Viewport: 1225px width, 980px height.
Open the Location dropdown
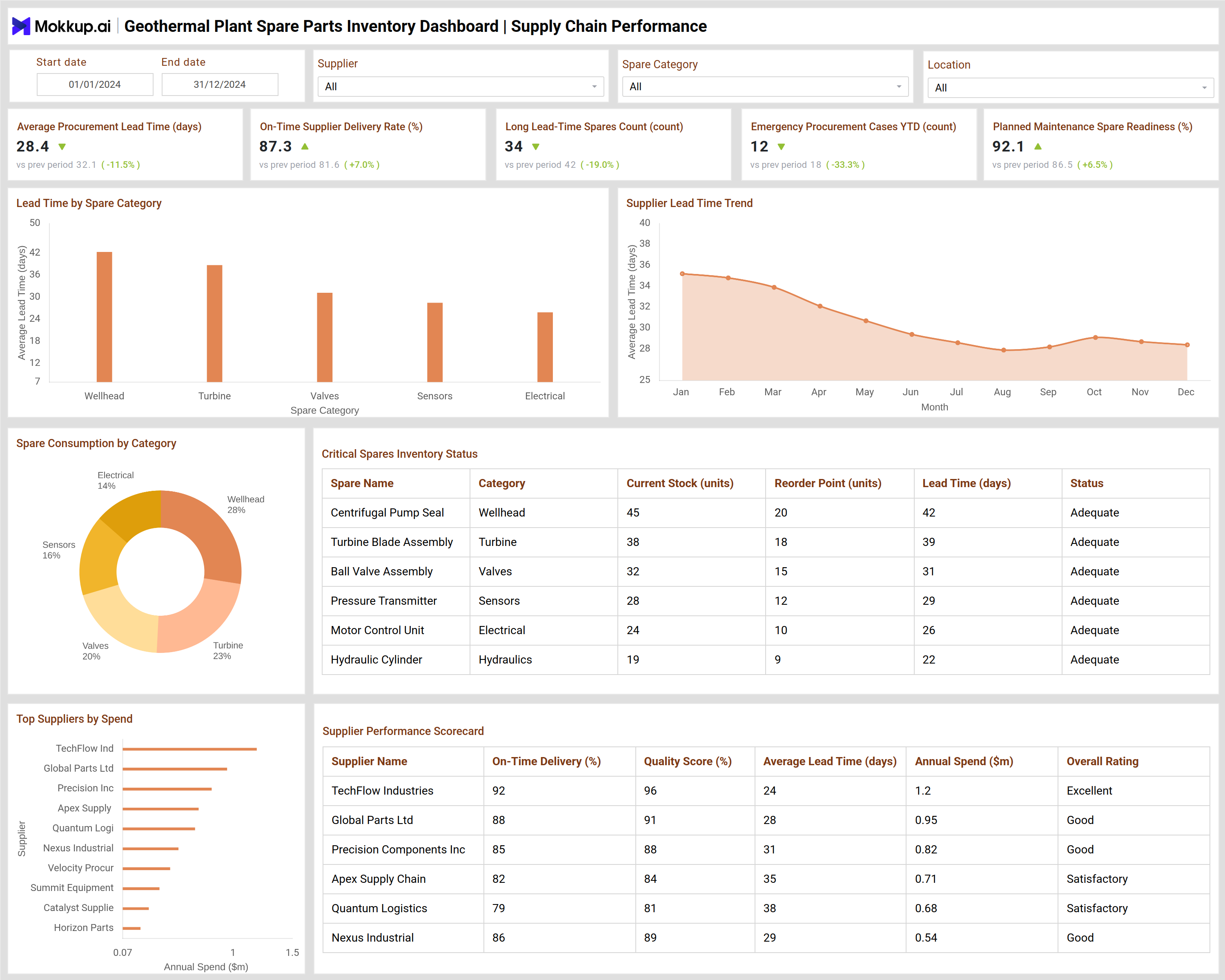click(1071, 88)
